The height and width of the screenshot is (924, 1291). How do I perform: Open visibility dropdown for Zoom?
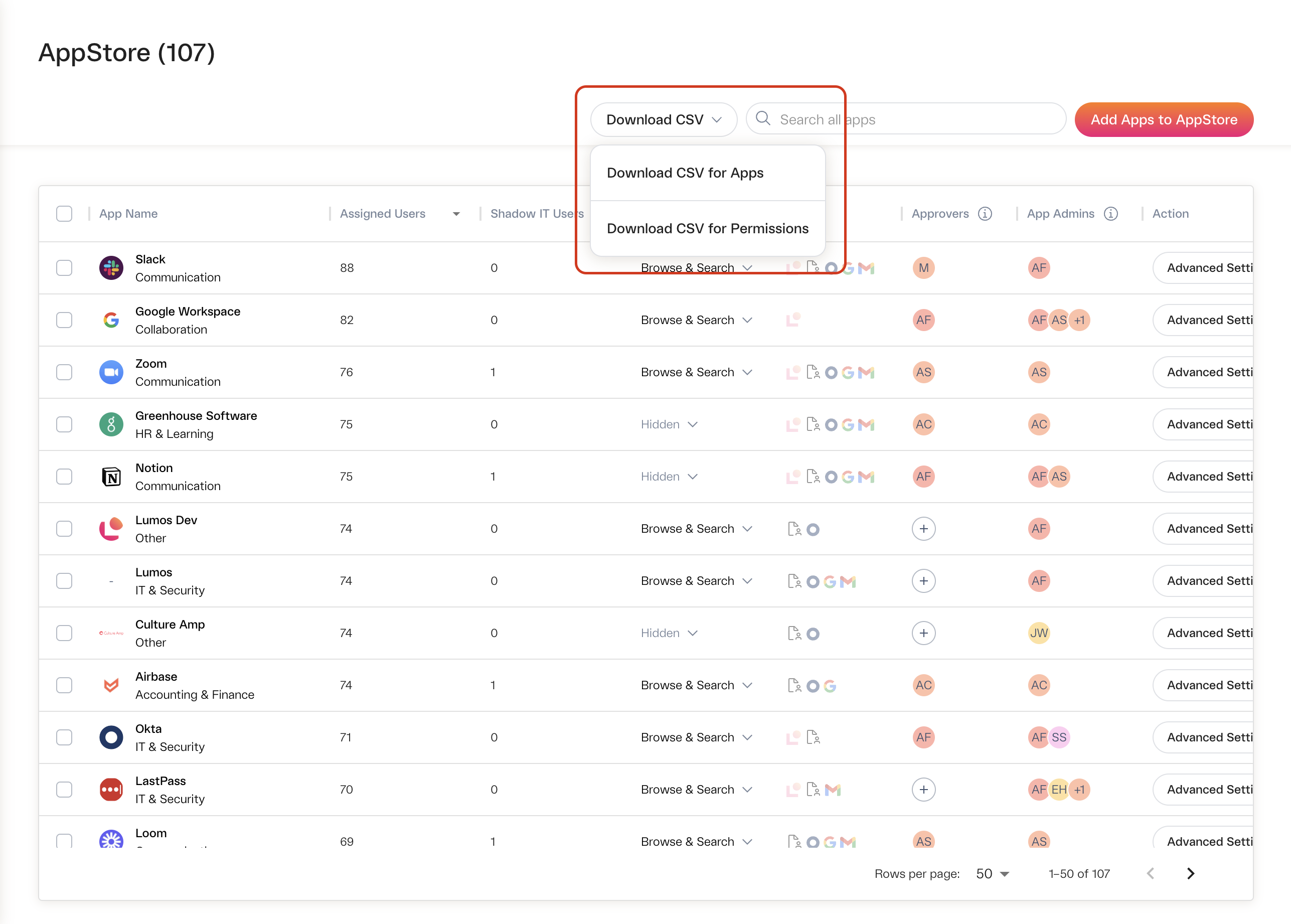(697, 373)
